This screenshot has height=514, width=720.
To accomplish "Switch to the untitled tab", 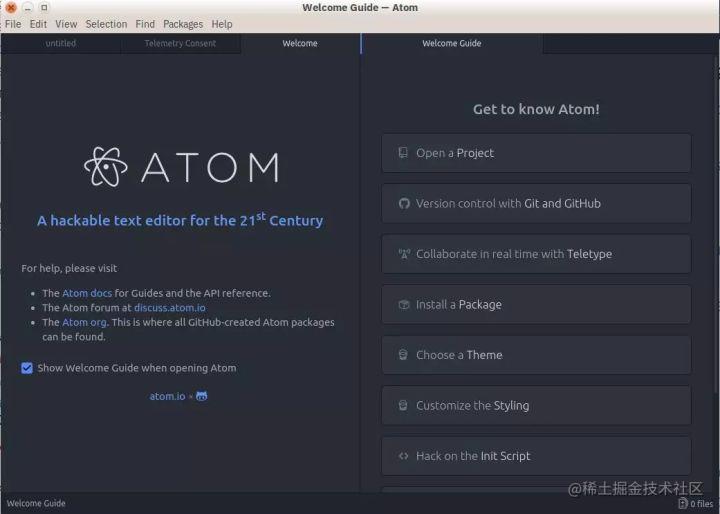I will pos(61,43).
